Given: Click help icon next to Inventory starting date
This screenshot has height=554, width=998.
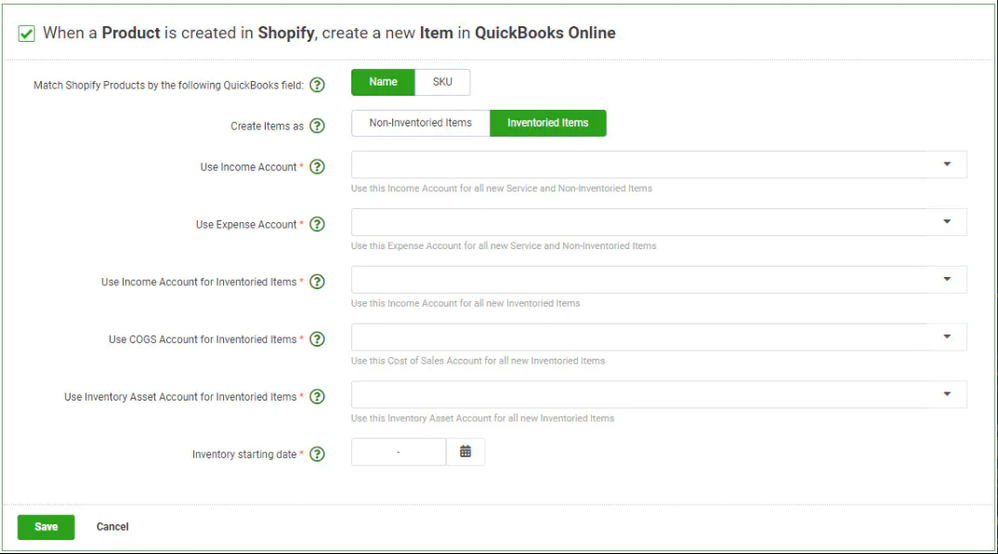Looking at the screenshot, I should (317, 454).
